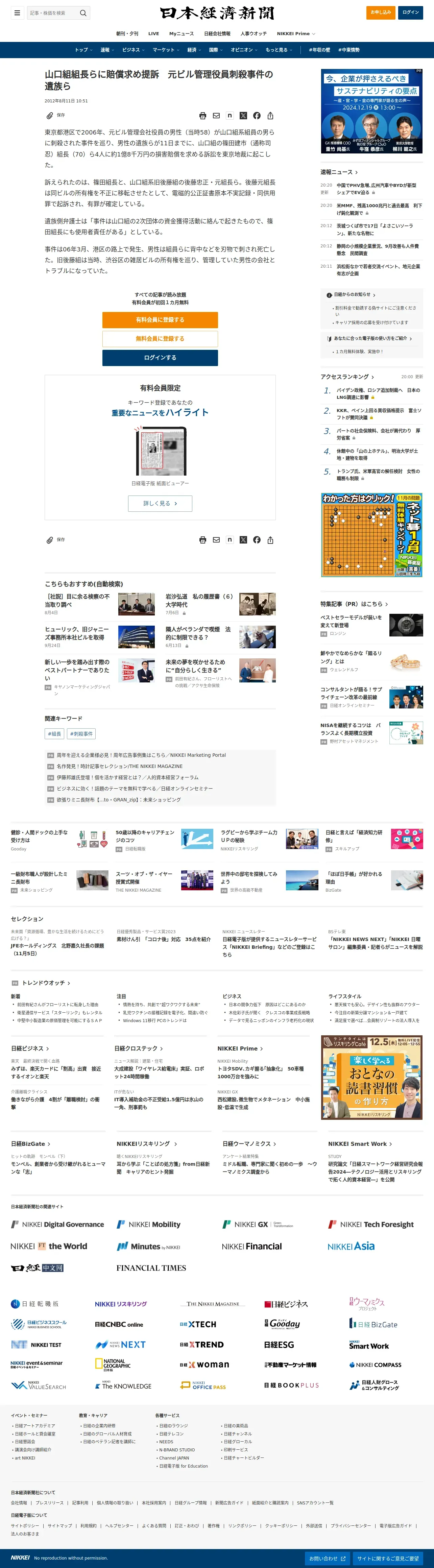
Task: Expand the もっと見る navigation dropdown
Action: 278,50
